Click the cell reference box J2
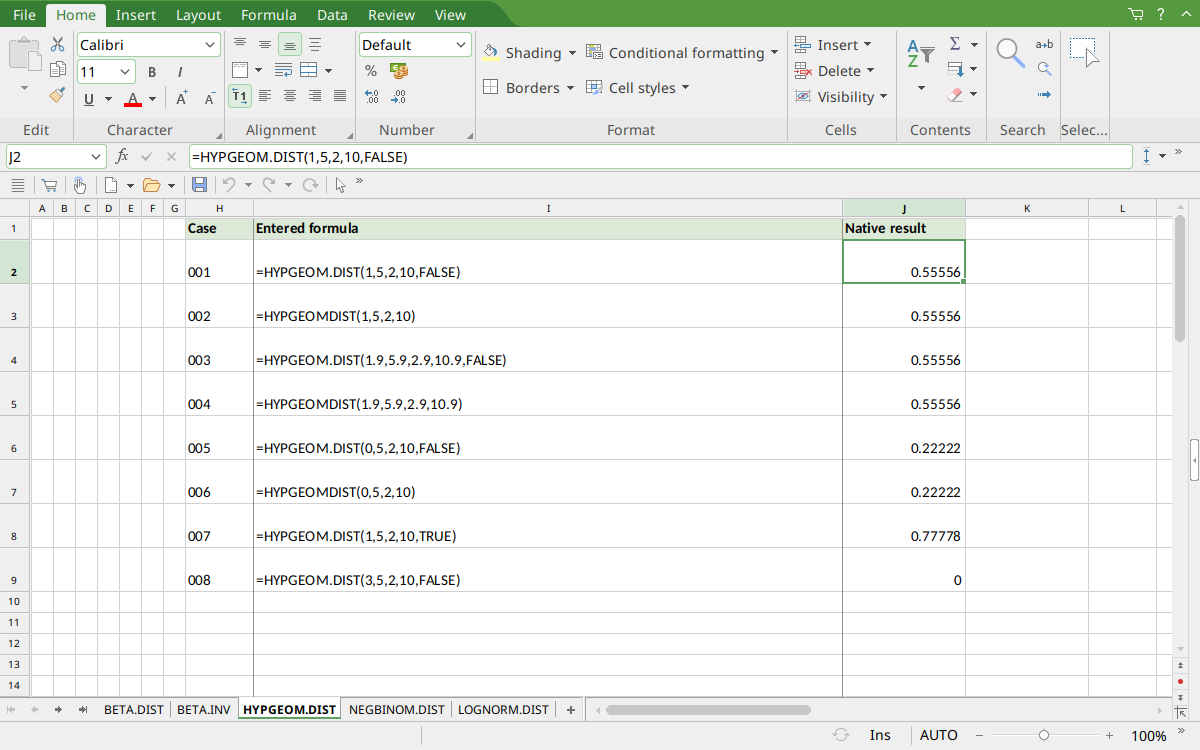 [x=55, y=157]
